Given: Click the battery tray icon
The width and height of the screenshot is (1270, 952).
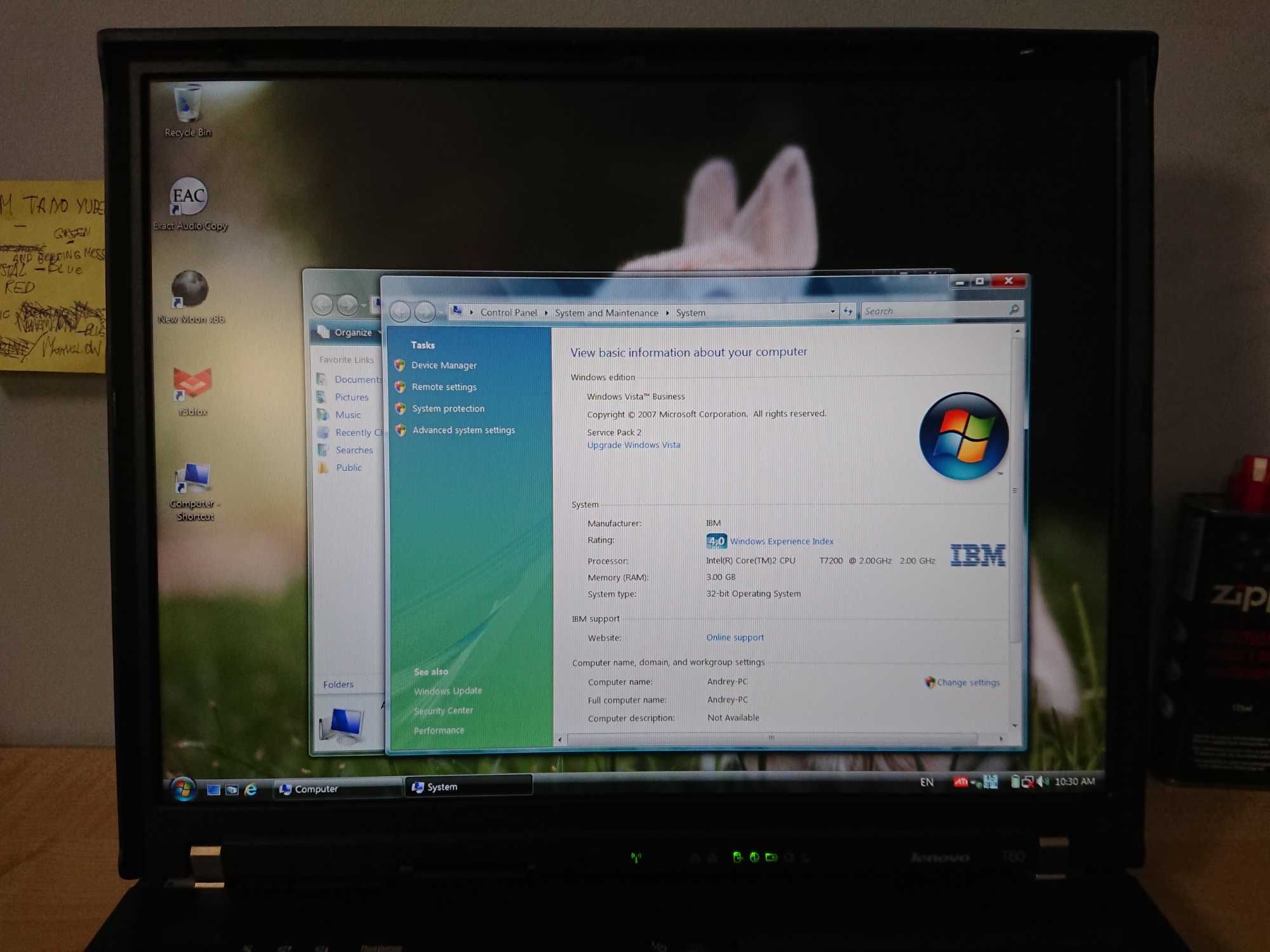Looking at the screenshot, I should point(1015,781).
